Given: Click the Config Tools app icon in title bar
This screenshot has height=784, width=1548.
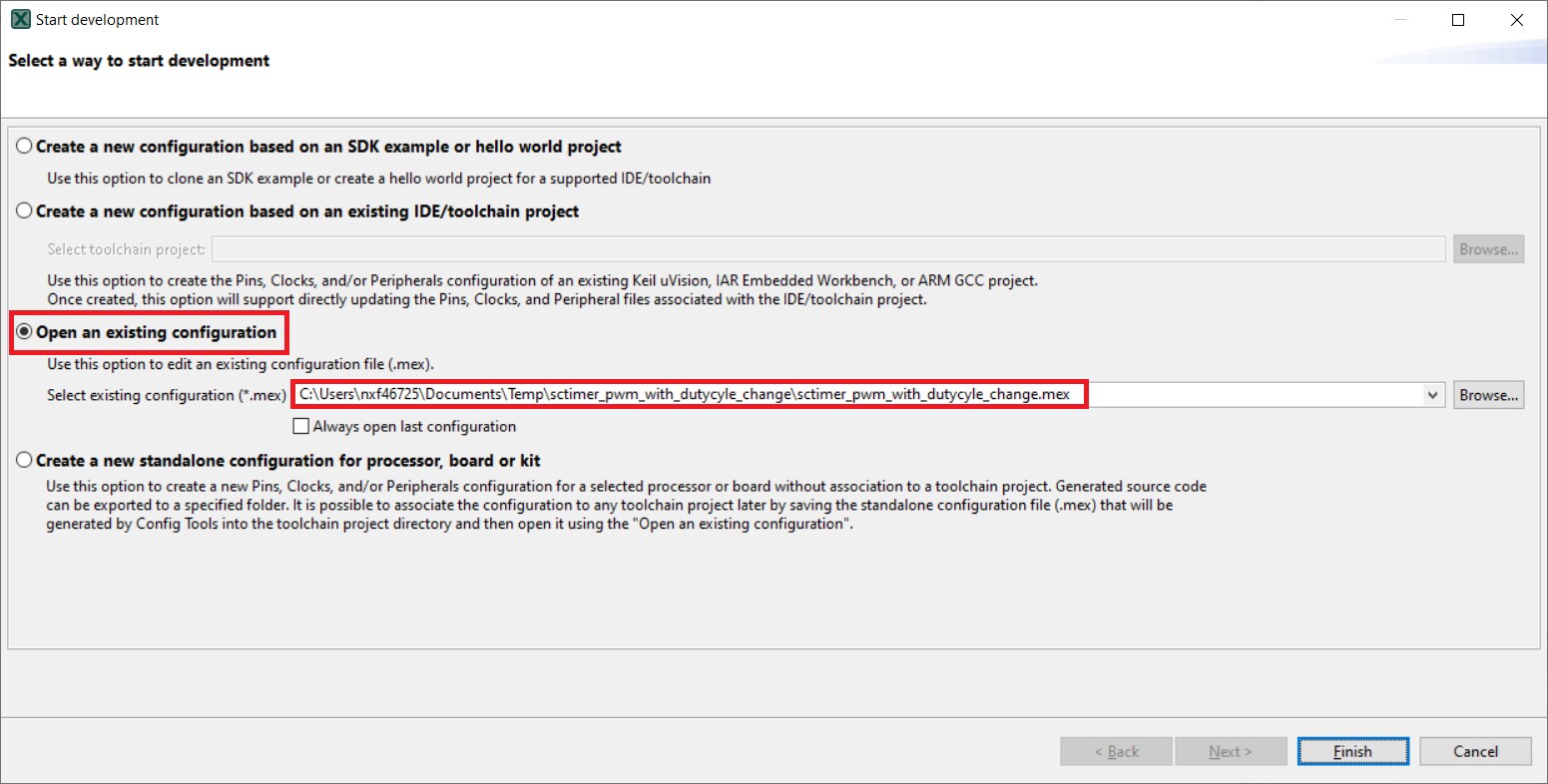Looking at the screenshot, I should (18, 19).
